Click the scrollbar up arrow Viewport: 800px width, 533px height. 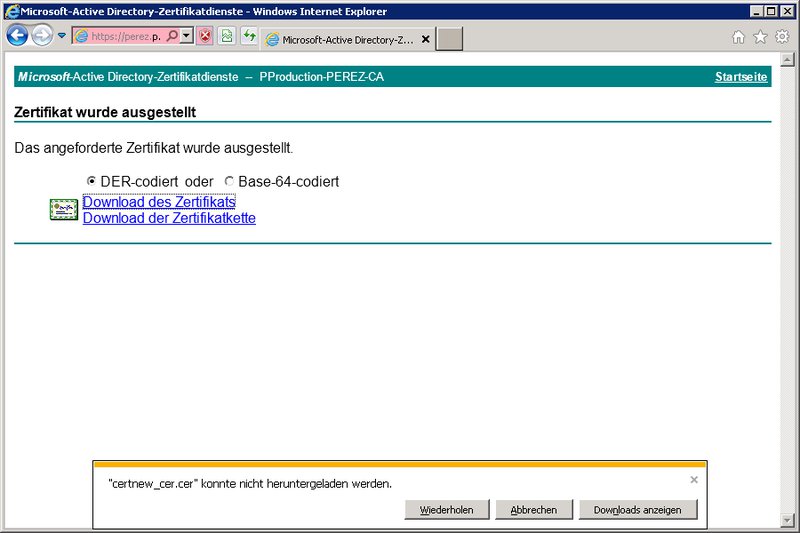pyautogui.click(x=787, y=60)
